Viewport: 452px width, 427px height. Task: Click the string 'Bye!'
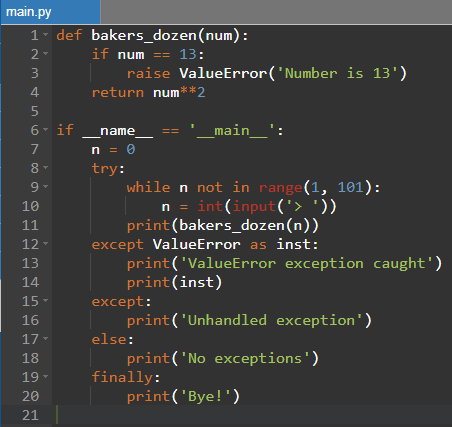pyautogui.click(x=206, y=396)
